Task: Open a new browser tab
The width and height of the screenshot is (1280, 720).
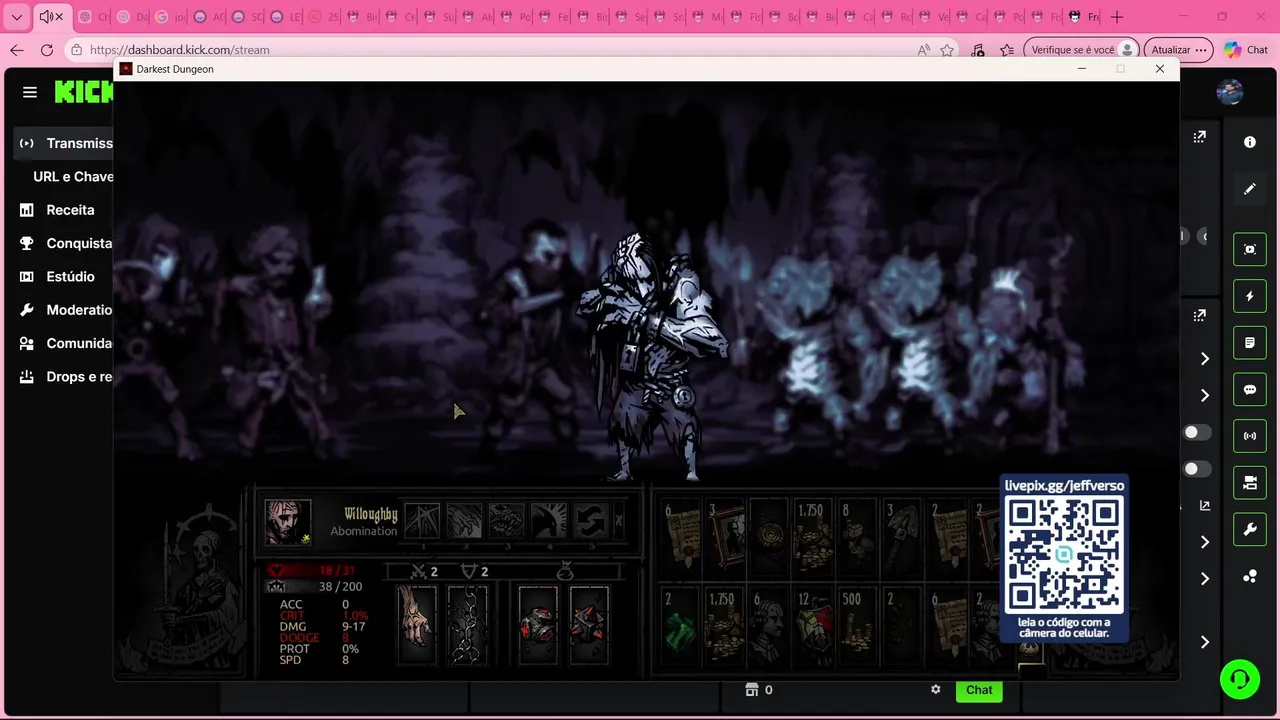Action: [x=1117, y=17]
